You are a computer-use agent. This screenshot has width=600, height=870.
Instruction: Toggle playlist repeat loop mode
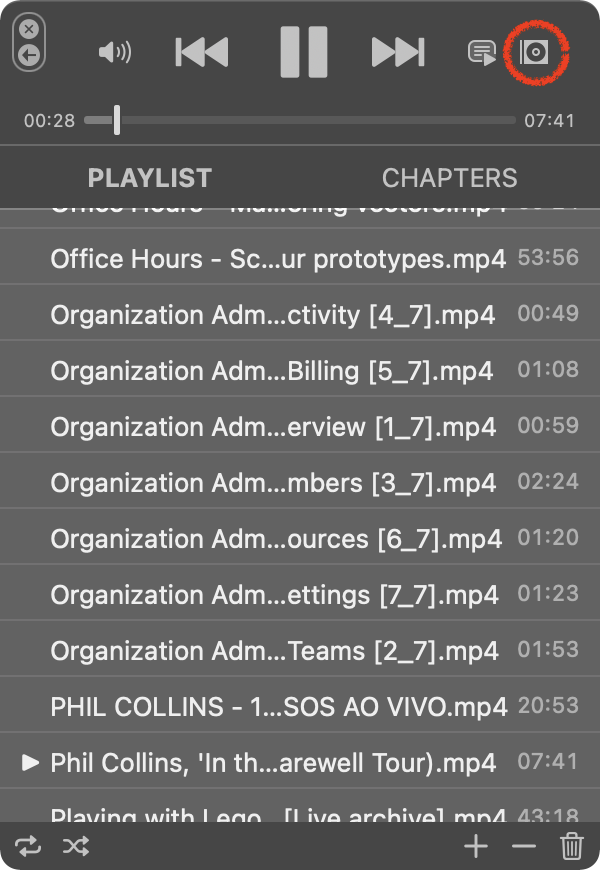coord(28,846)
